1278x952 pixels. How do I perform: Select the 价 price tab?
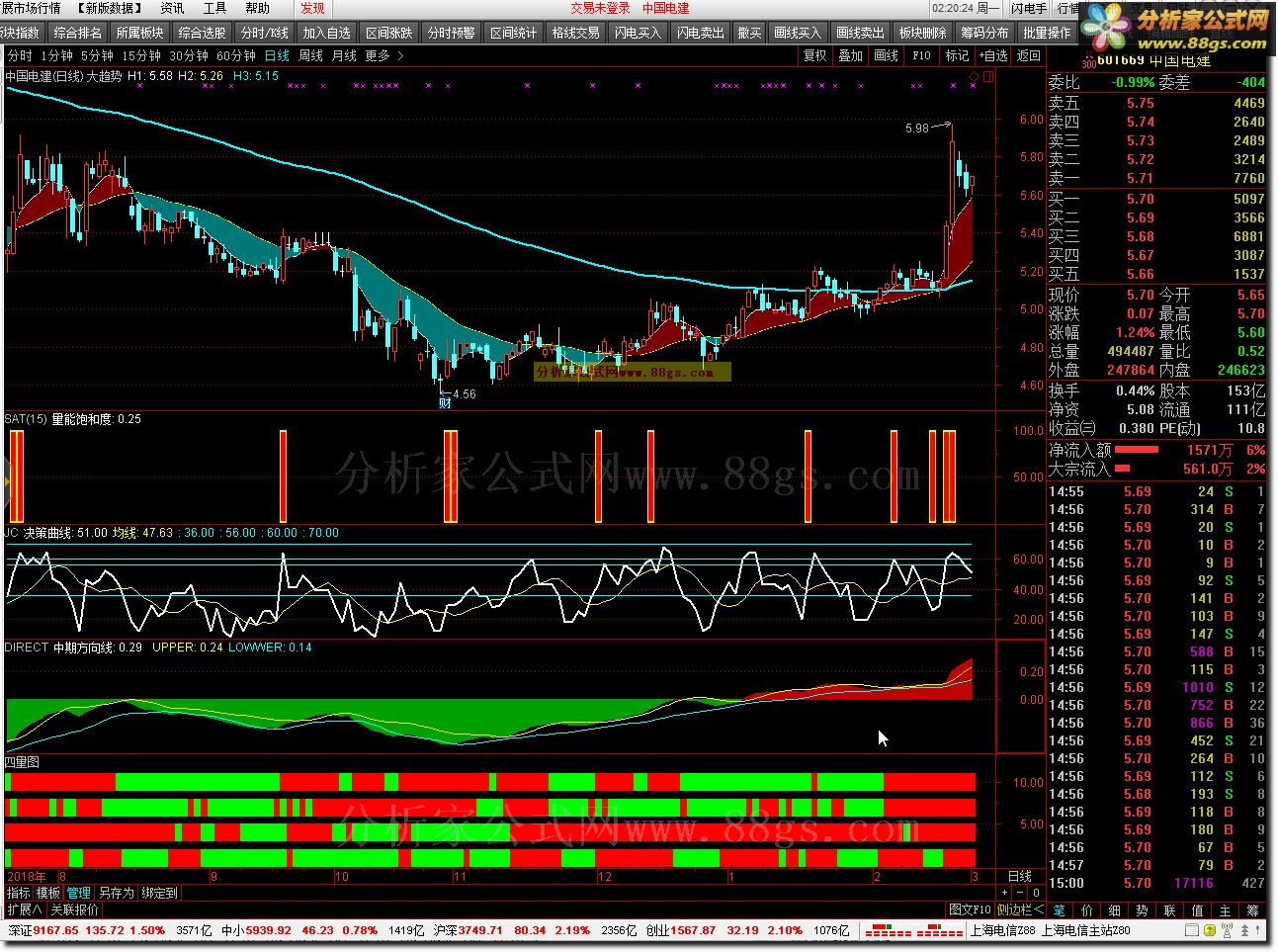point(1087,909)
